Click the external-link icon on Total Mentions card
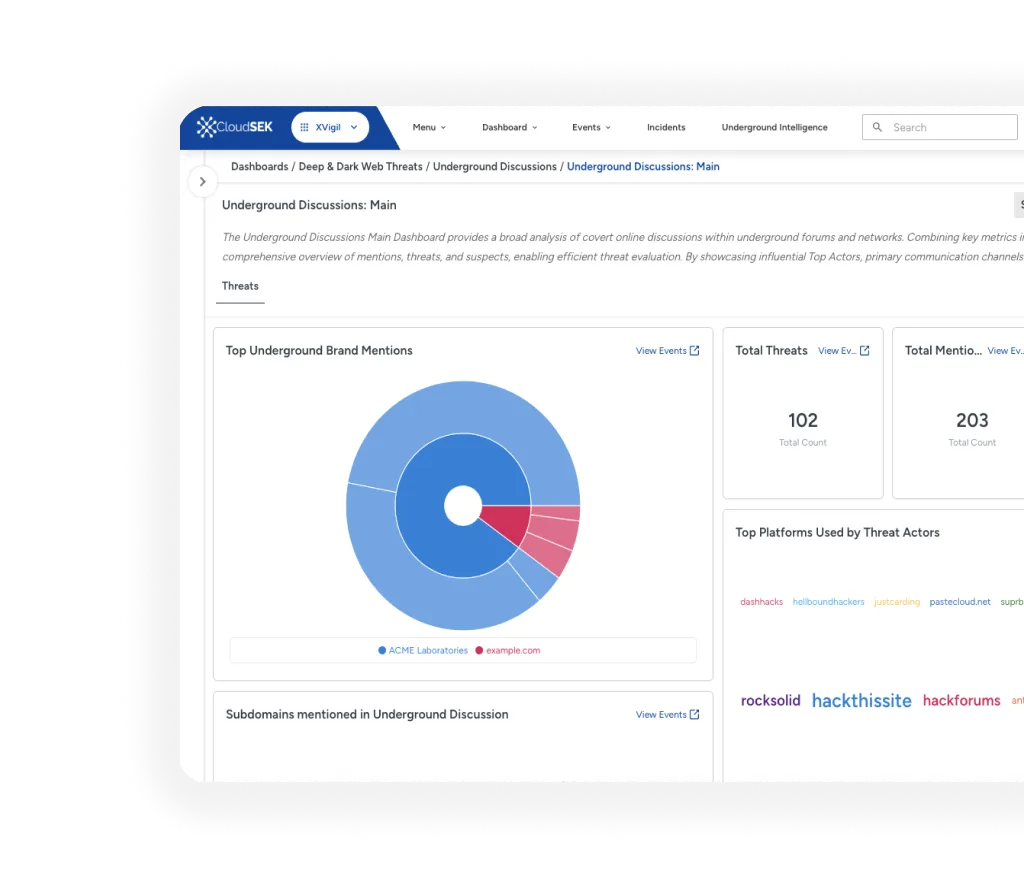 tap(1020, 350)
